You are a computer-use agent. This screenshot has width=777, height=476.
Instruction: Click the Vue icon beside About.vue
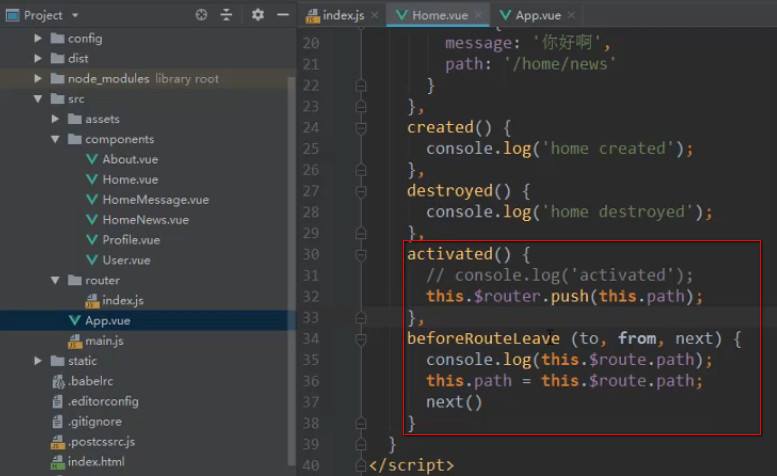[x=92, y=159]
